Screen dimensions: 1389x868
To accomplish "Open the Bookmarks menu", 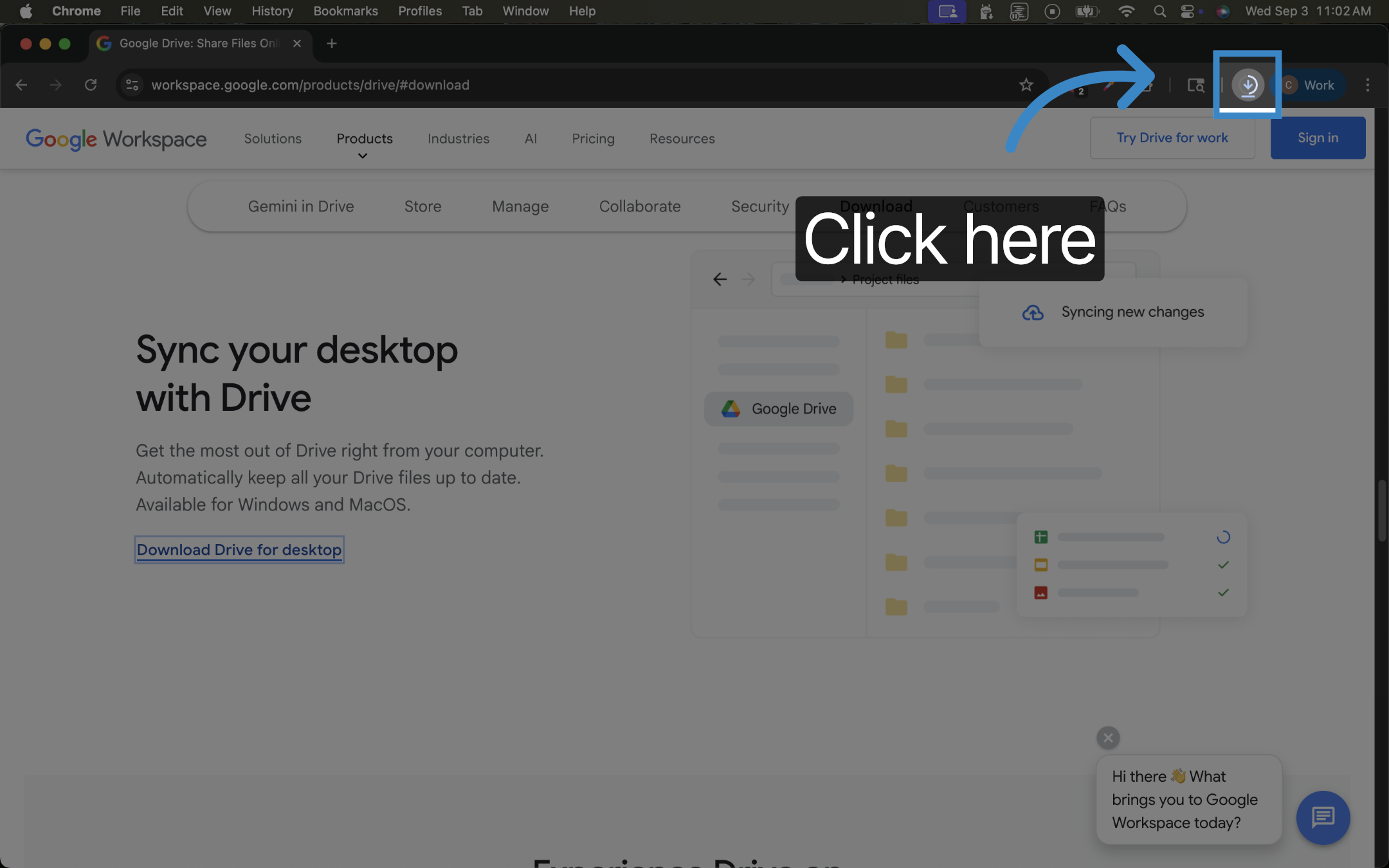I will pos(345,11).
